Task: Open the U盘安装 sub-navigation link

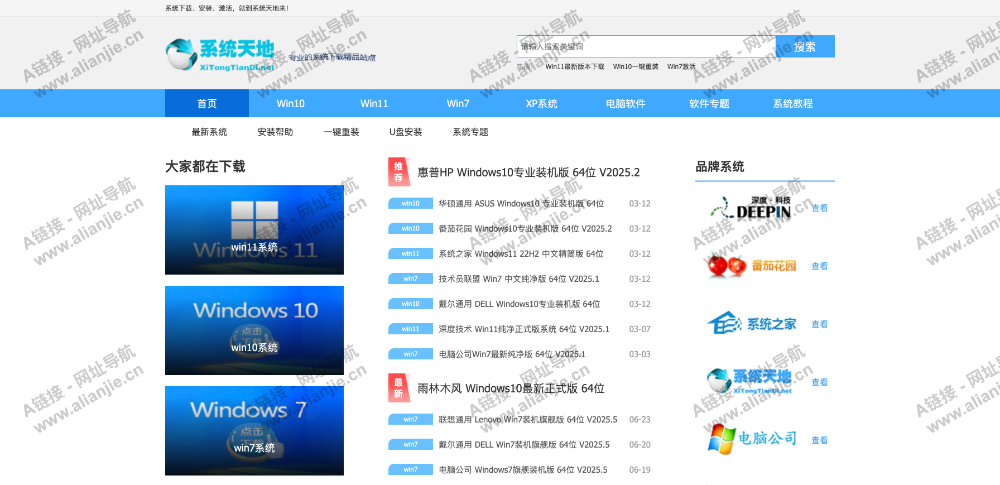Action: (x=406, y=132)
